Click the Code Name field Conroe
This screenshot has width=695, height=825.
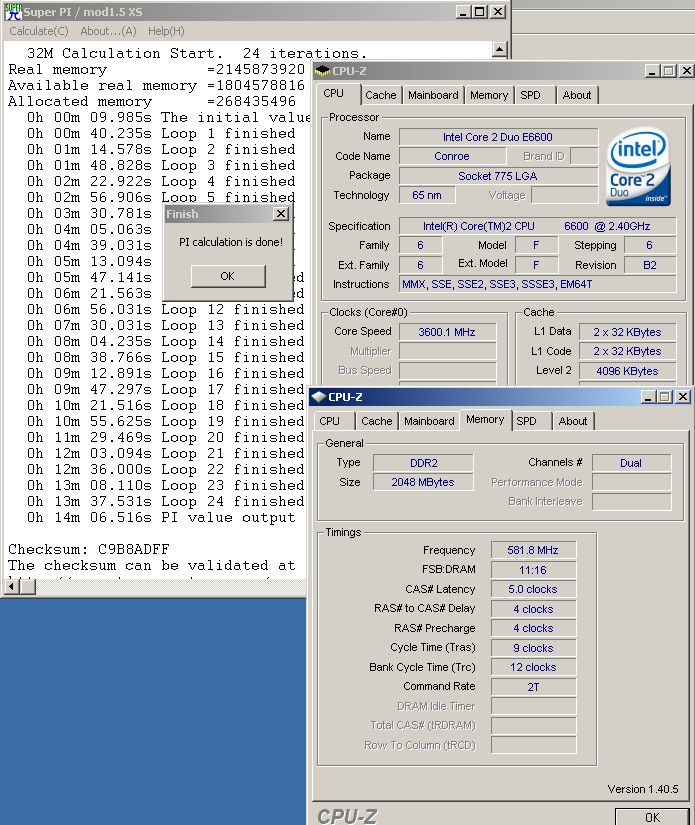[x=452, y=156]
